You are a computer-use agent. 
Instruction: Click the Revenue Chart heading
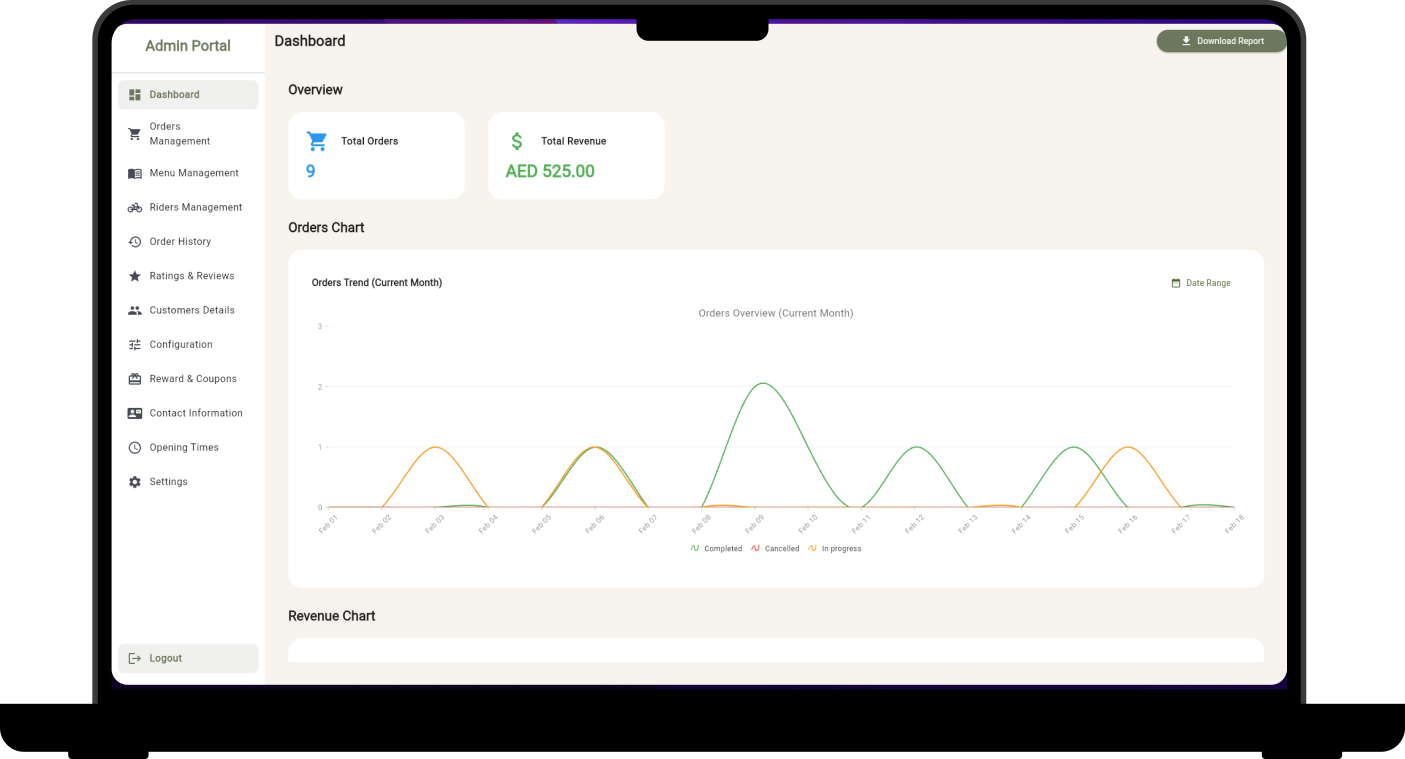(332, 616)
